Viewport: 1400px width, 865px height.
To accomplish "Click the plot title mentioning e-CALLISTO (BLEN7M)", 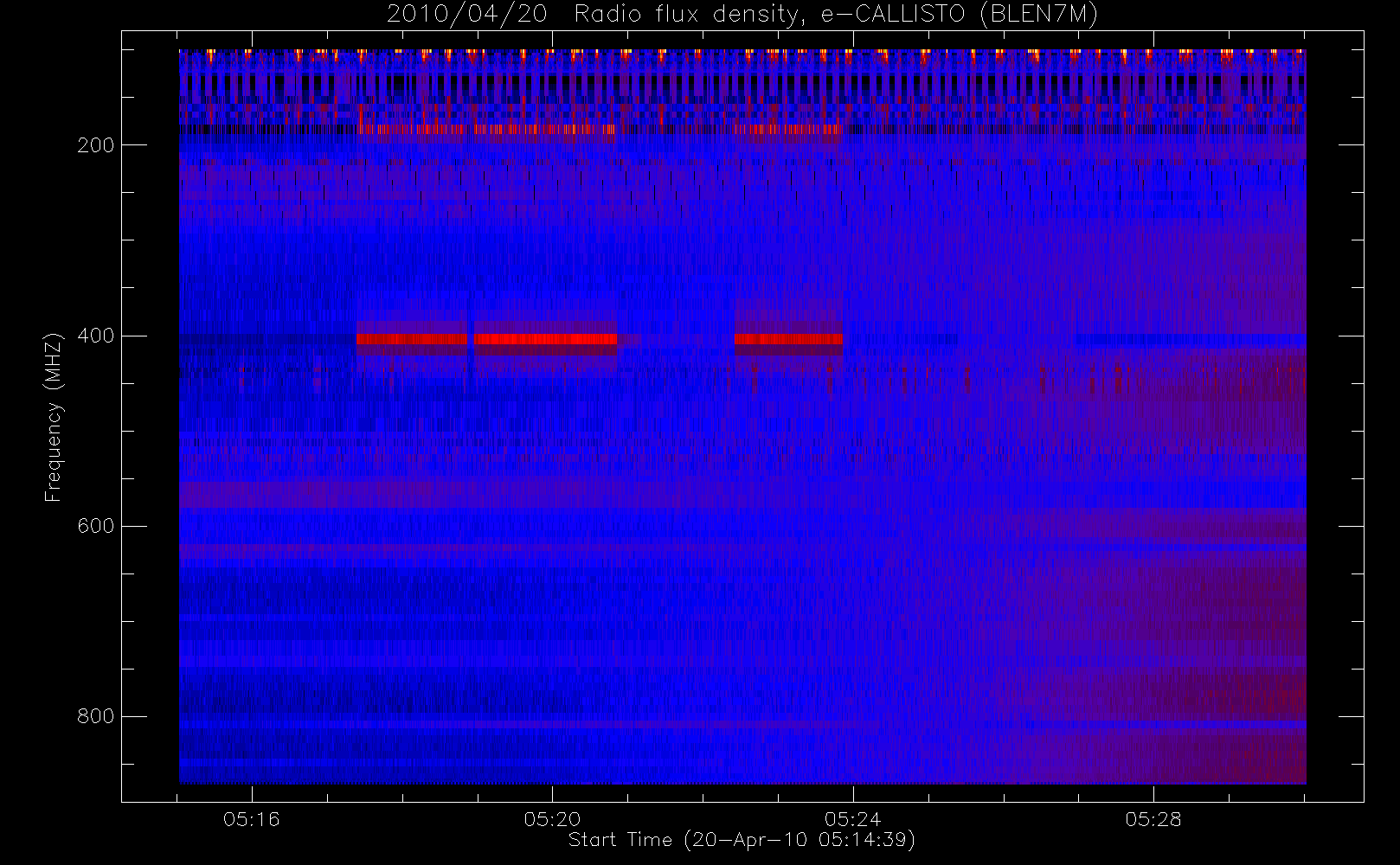I will [742, 15].
